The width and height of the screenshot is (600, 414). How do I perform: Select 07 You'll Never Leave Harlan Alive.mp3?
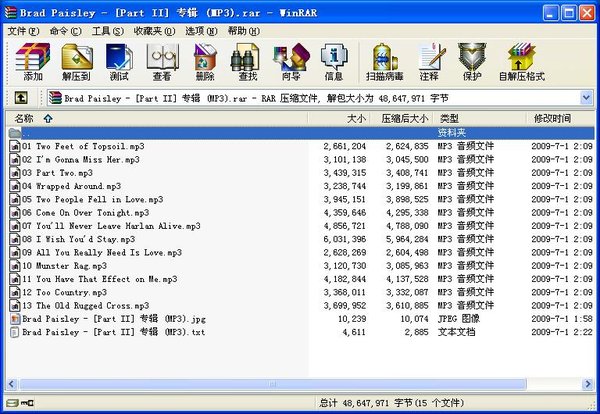click(x=111, y=226)
